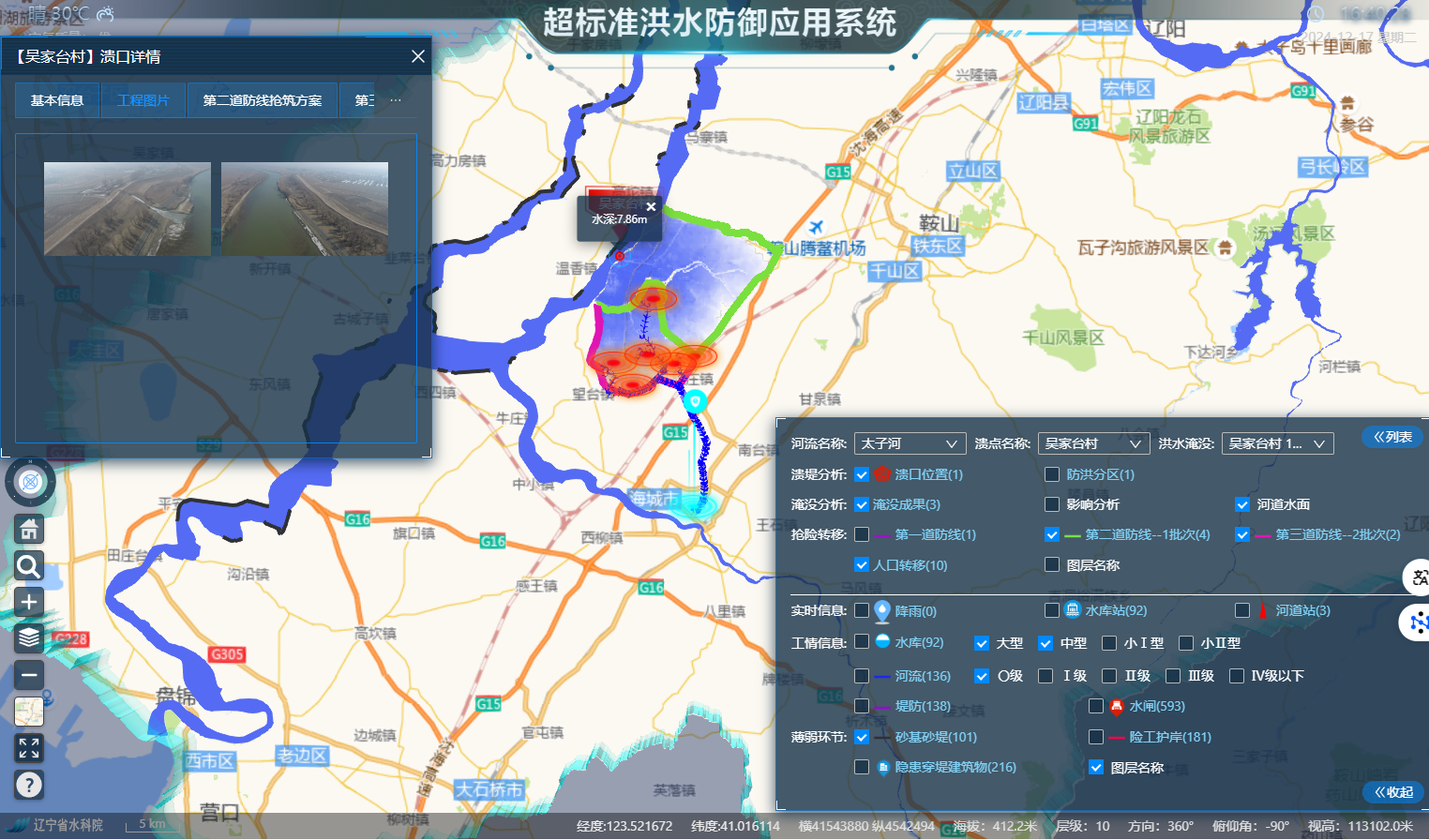The height and width of the screenshot is (840, 1429).
Task: Enable the 第一道防线(1) checkbox
Action: [862, 534]
